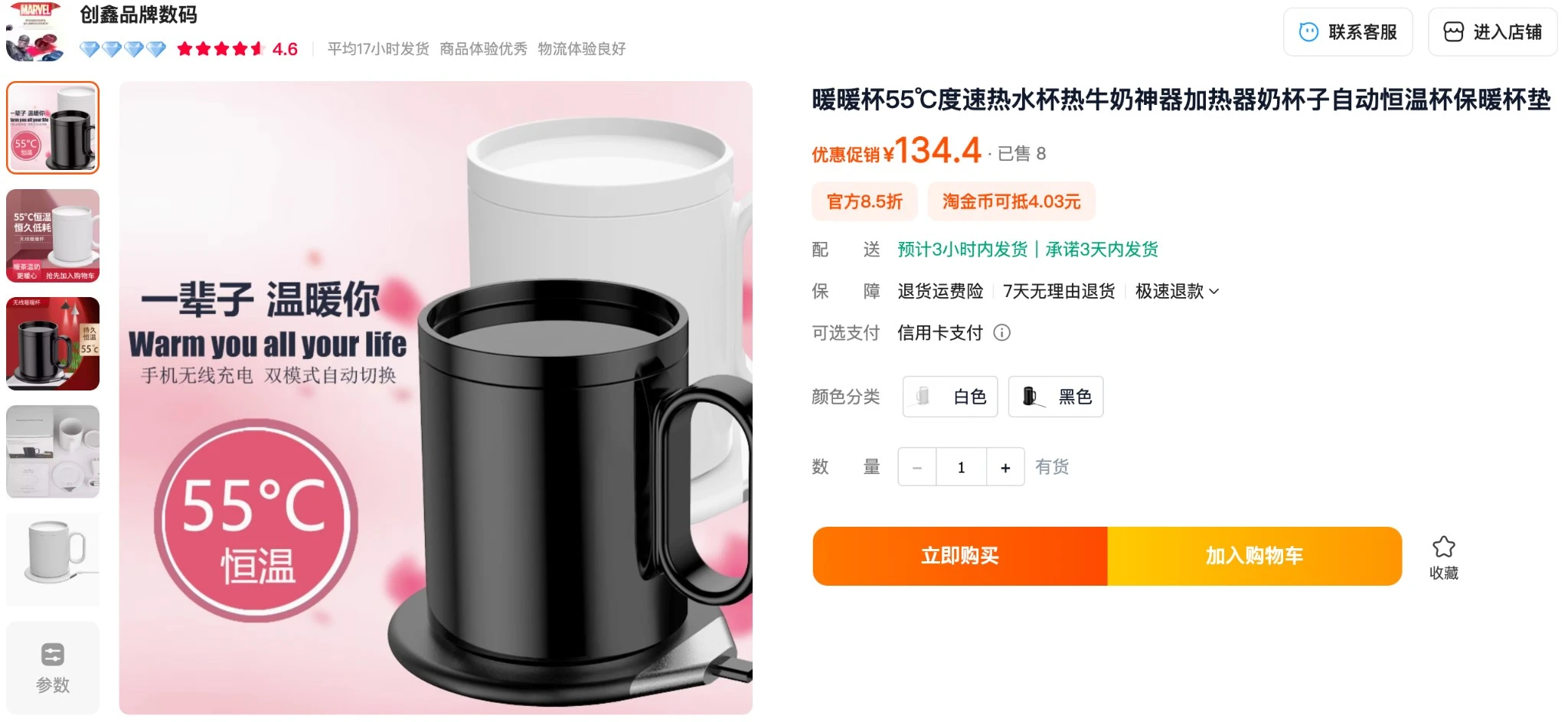Screen dimensions: 1568x722
Task: Click the 淘金币可抵4.03元 coupon tag
Action: tap(1011, 201)
